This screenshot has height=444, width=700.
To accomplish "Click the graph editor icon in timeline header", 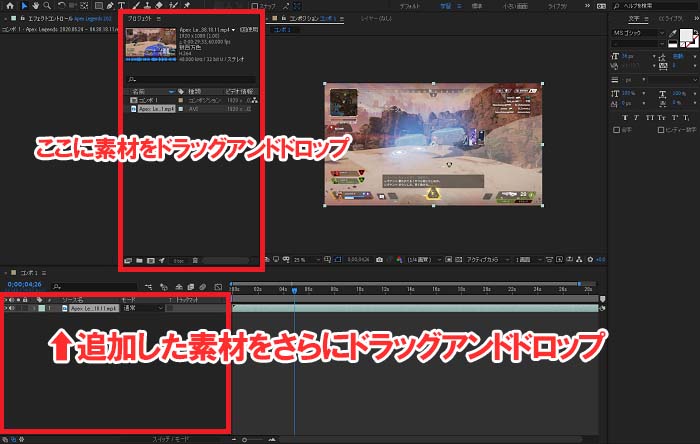I will tap(218, 287).
